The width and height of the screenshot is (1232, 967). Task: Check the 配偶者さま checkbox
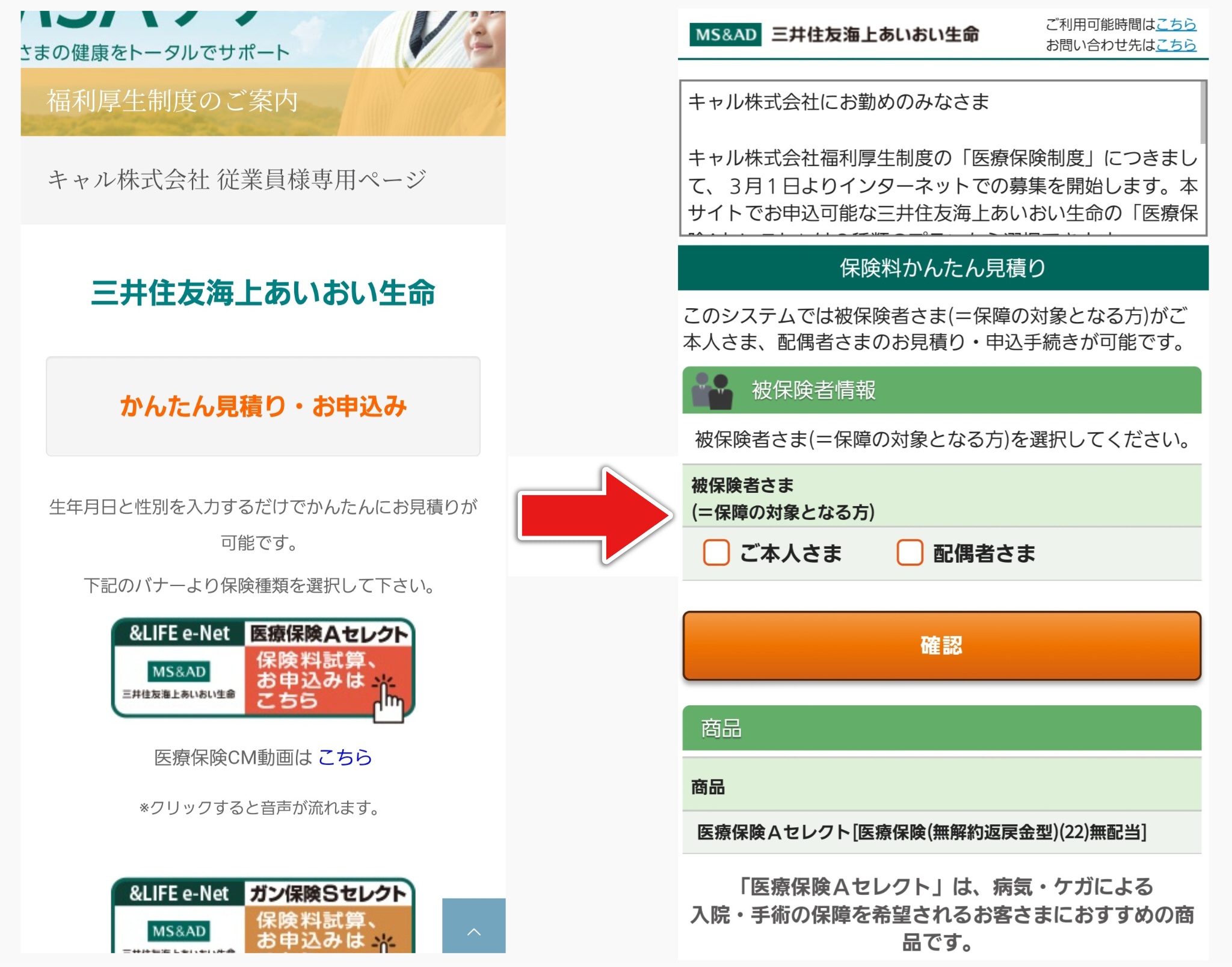click(910, 552)
